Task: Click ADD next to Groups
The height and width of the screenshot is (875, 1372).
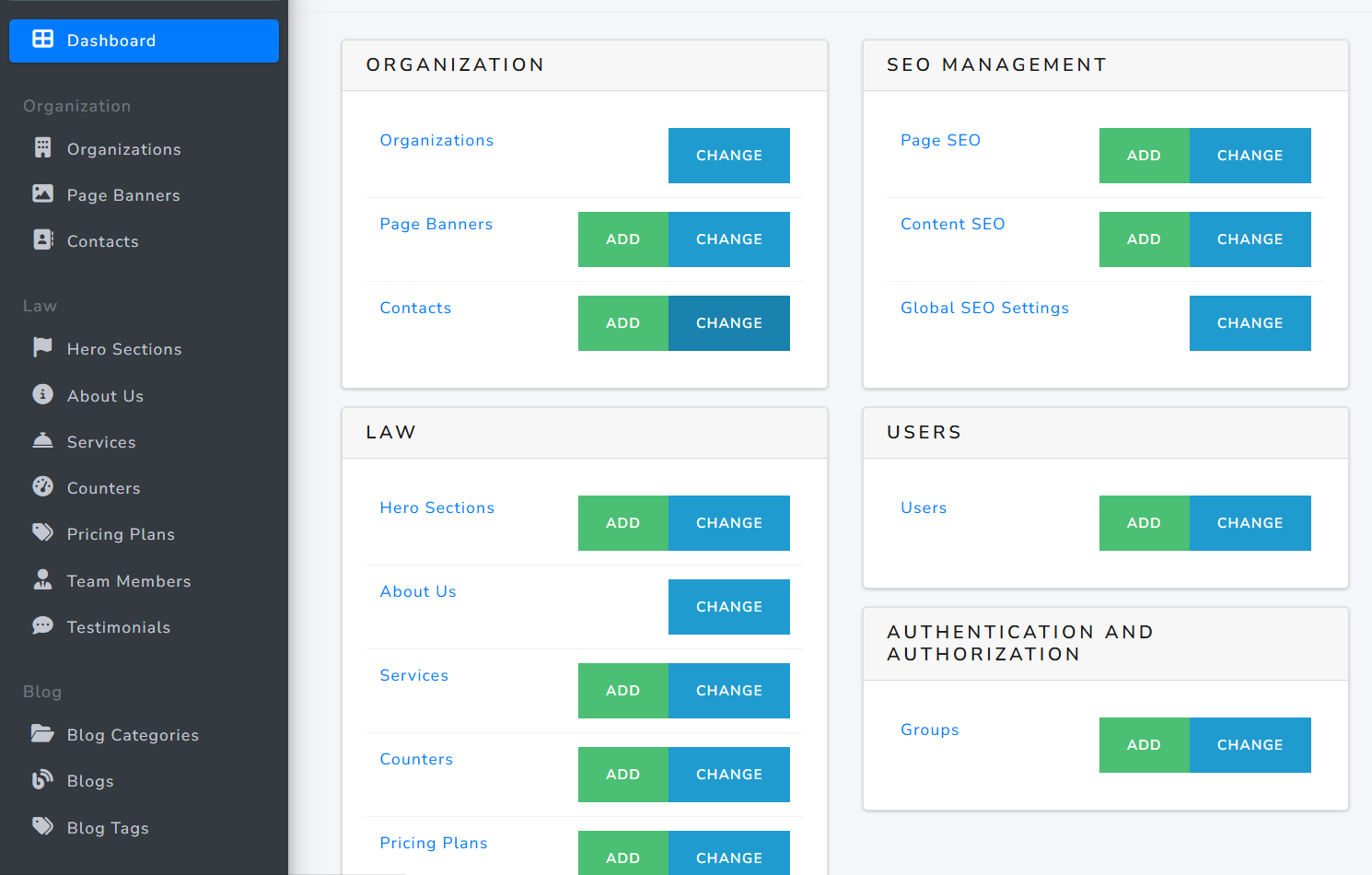Action: [1144, 744]
